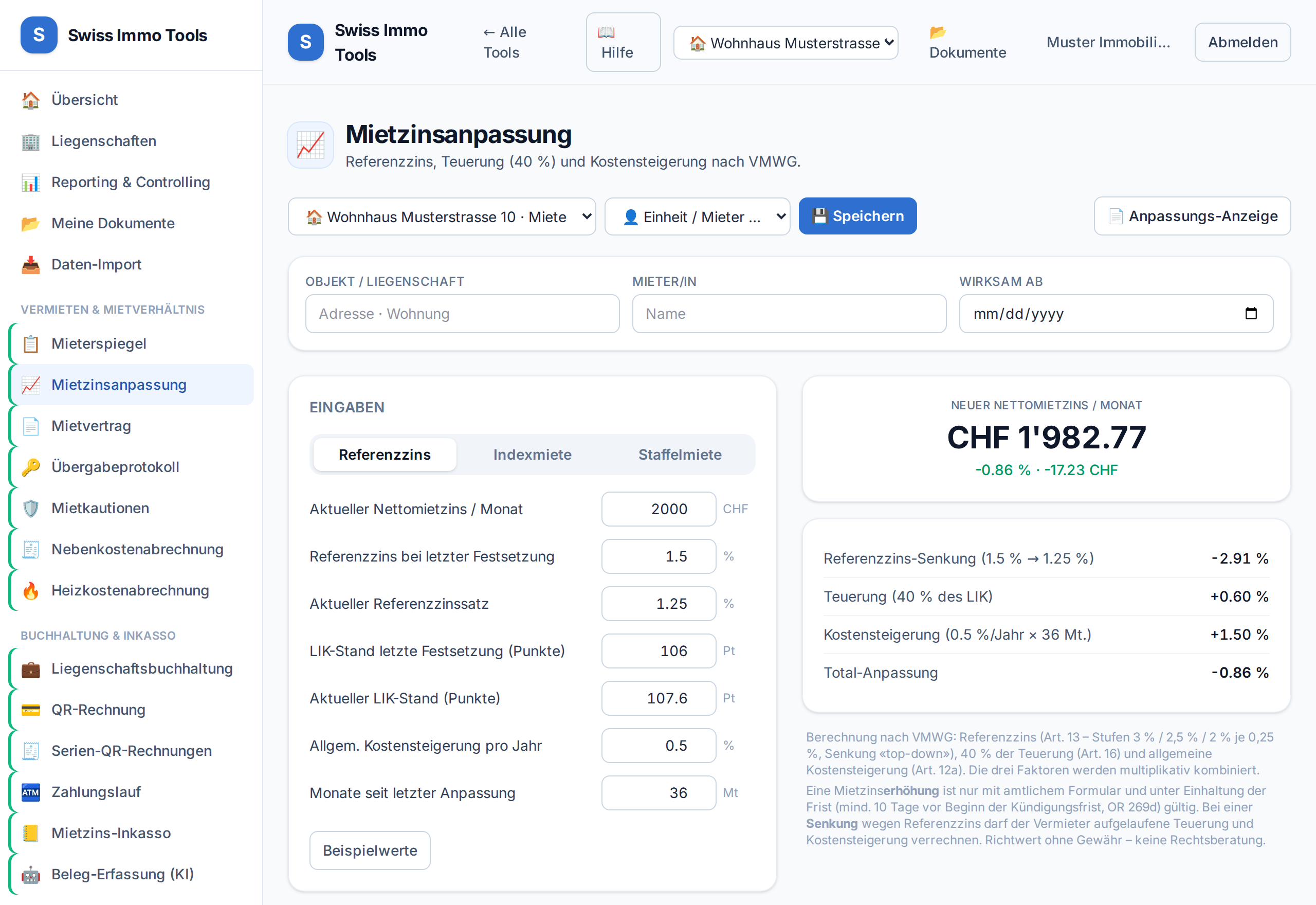
Task: Click the Mietkautionen shield icon
Action: [x=31, y=508]
